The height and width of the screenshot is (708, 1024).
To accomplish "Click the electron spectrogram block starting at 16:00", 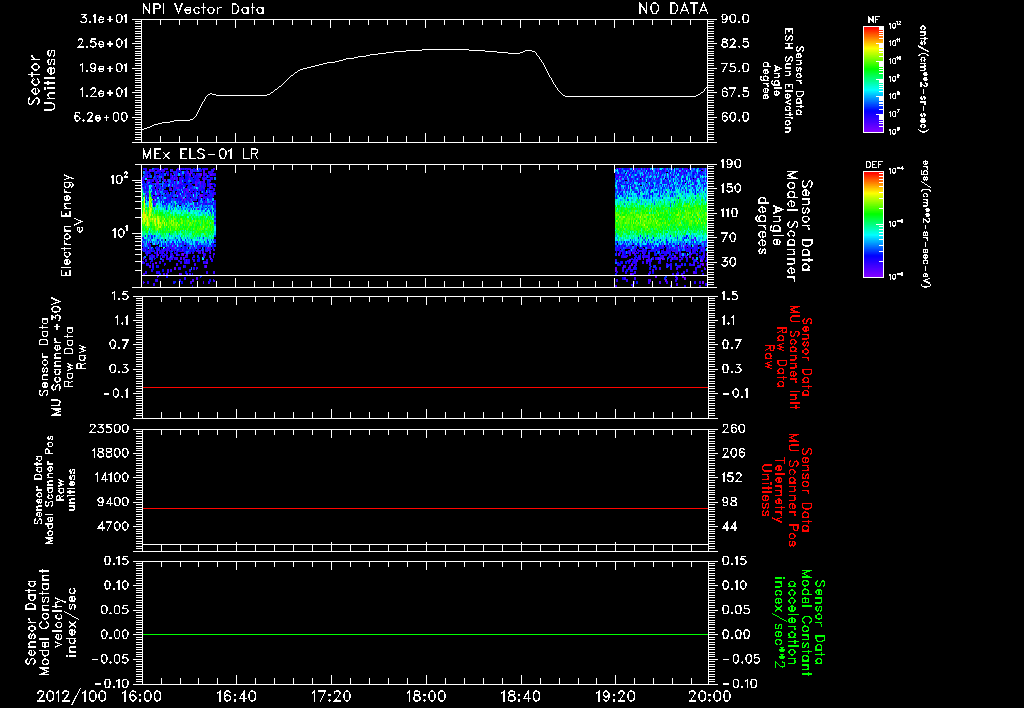I will (178, 226).
